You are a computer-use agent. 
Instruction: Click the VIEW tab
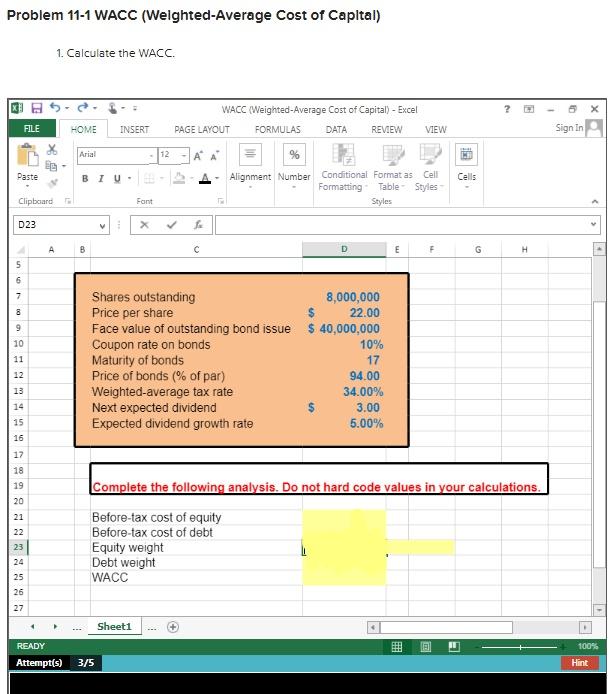pyautogui.click(x=435, y=130)
